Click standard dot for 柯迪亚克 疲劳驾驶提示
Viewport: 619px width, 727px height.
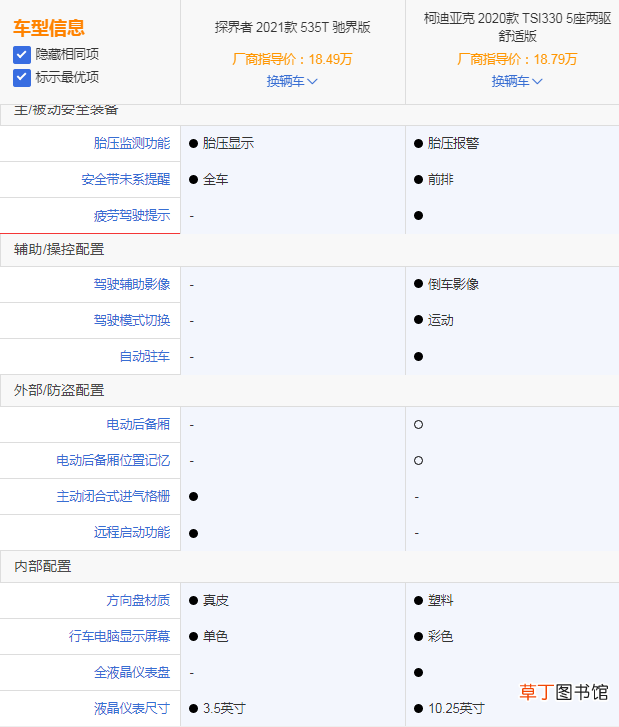pyautogui.click(x=418, y=216)
